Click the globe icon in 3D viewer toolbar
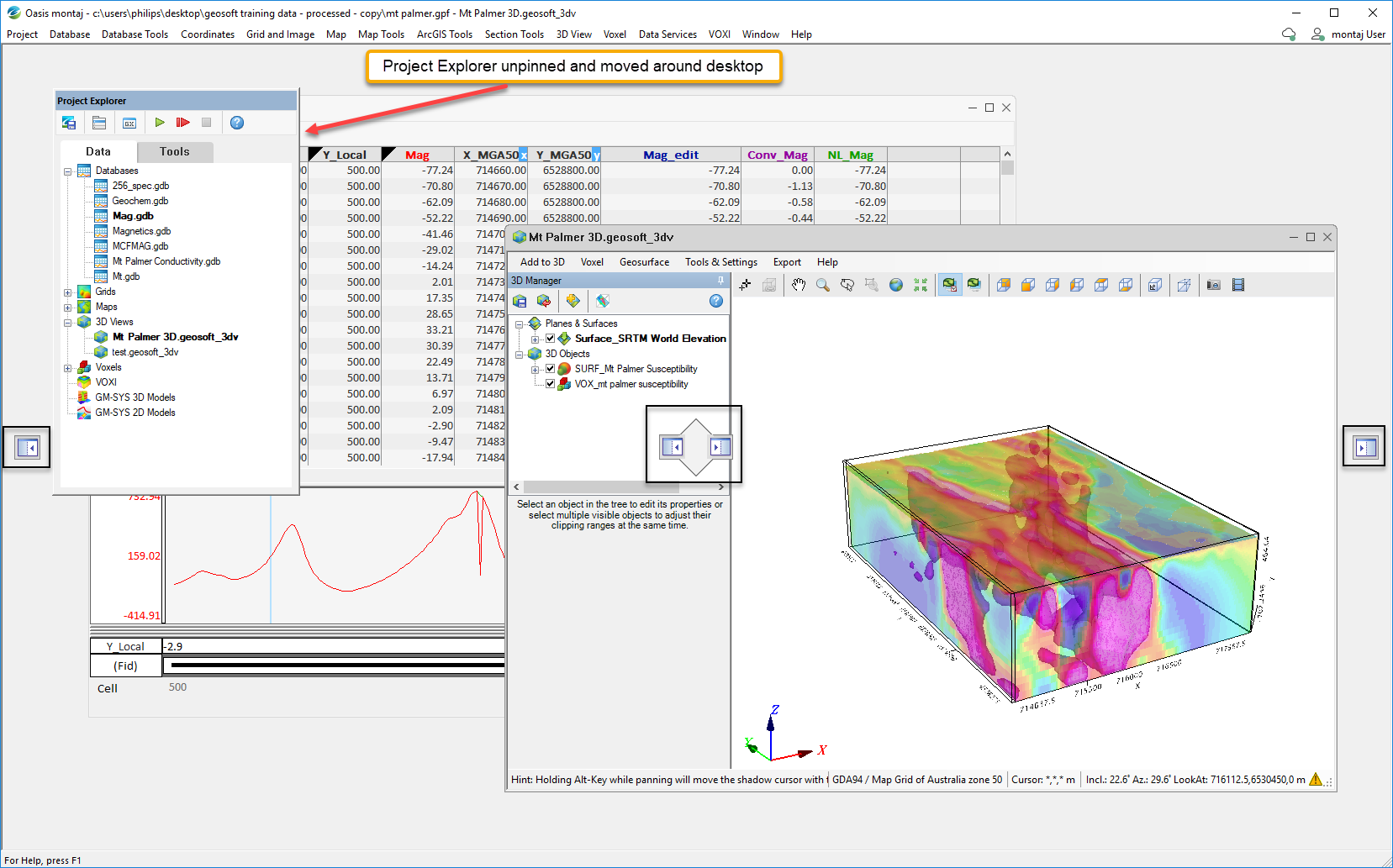Screen dimensions: 1393x868 [x=896, y=285]
